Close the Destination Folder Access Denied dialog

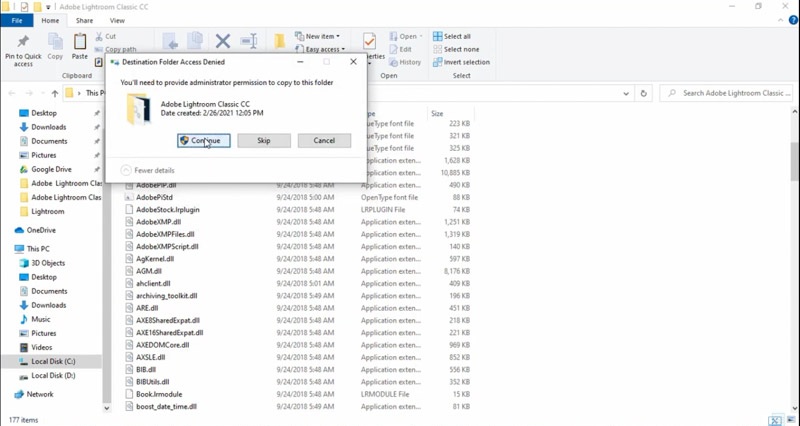(353, 62)
